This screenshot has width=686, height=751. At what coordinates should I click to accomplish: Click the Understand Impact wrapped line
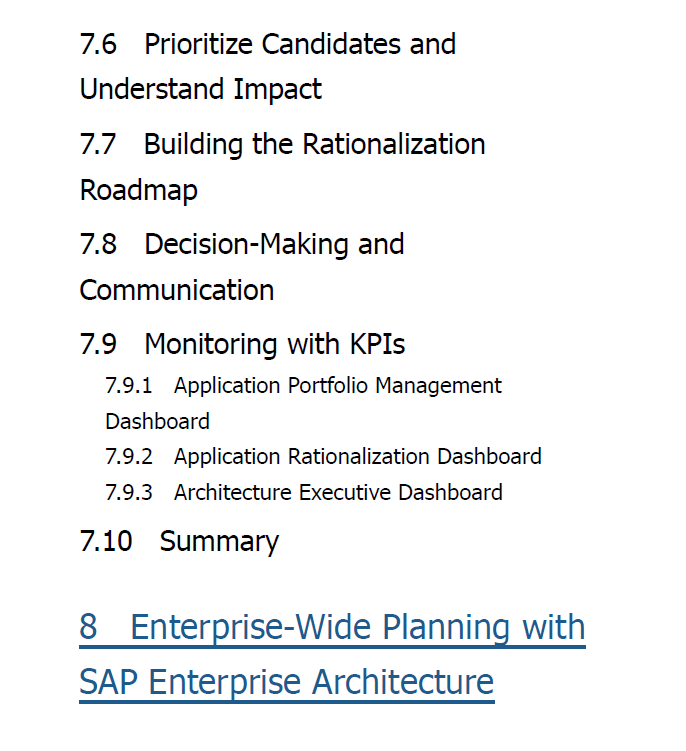pyautogui.click(x=200, y=90)
